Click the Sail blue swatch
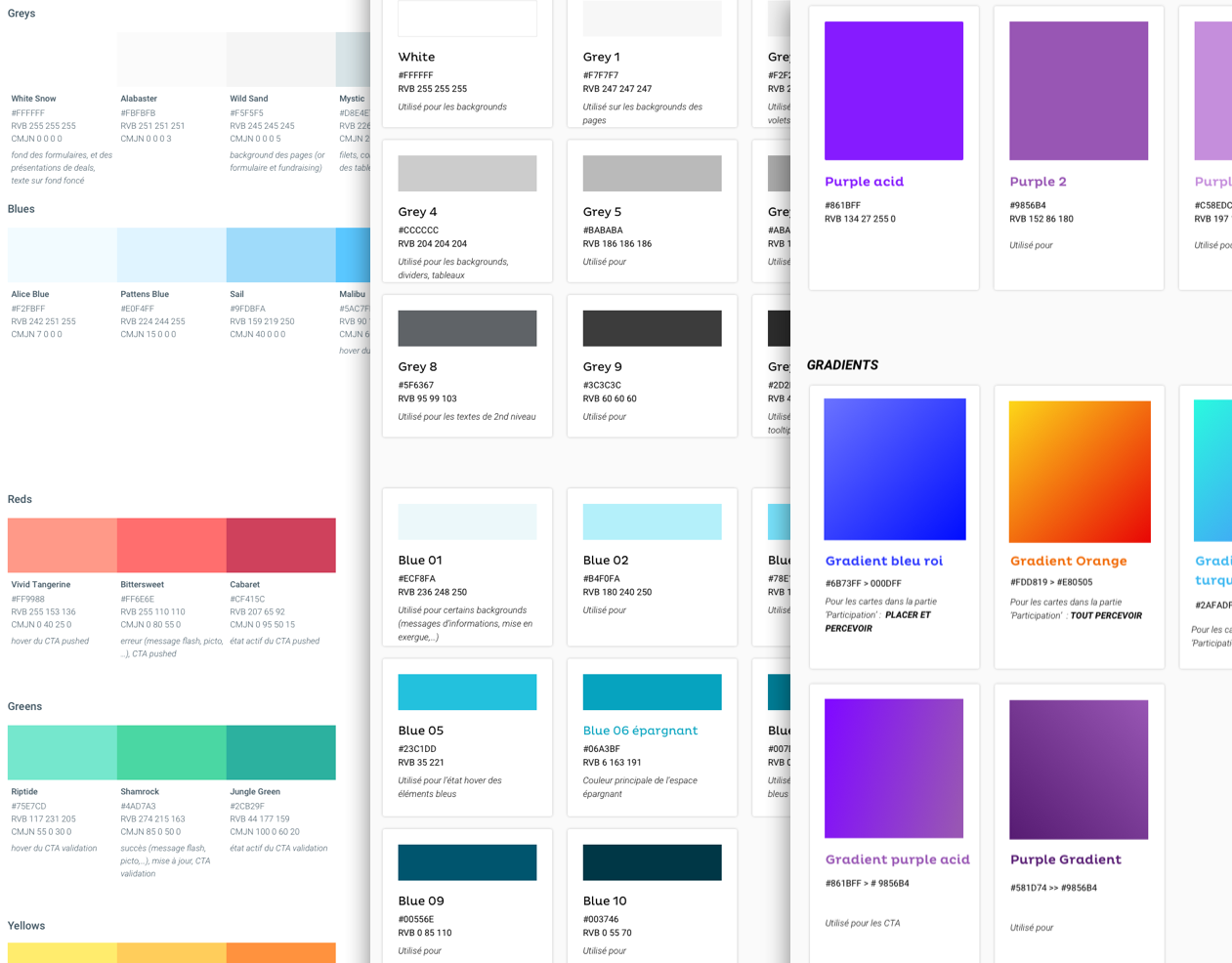The height and width of the screenshot is (963, 1232). coord(280,255)
